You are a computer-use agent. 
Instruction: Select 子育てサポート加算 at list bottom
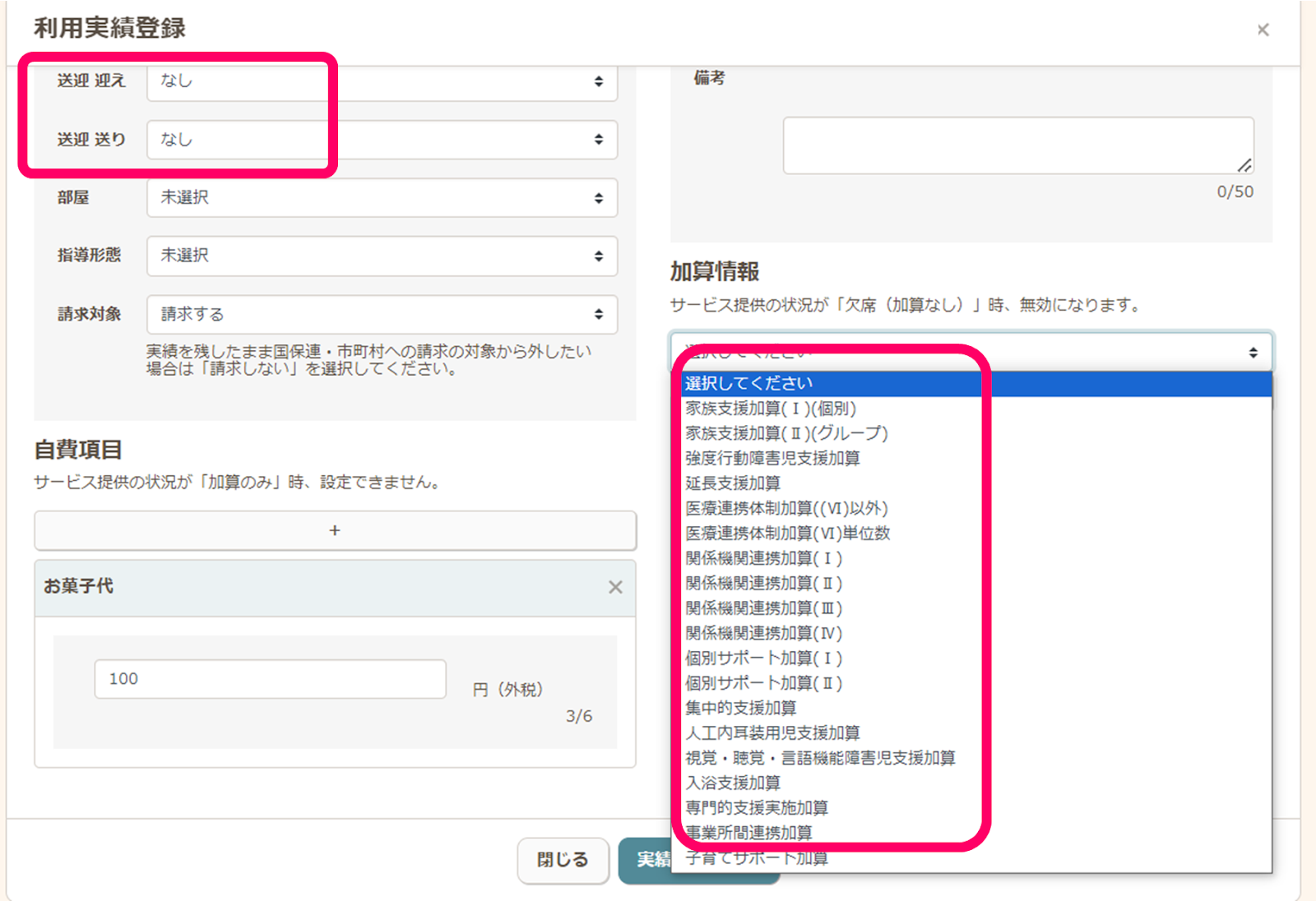click(757, 858)
